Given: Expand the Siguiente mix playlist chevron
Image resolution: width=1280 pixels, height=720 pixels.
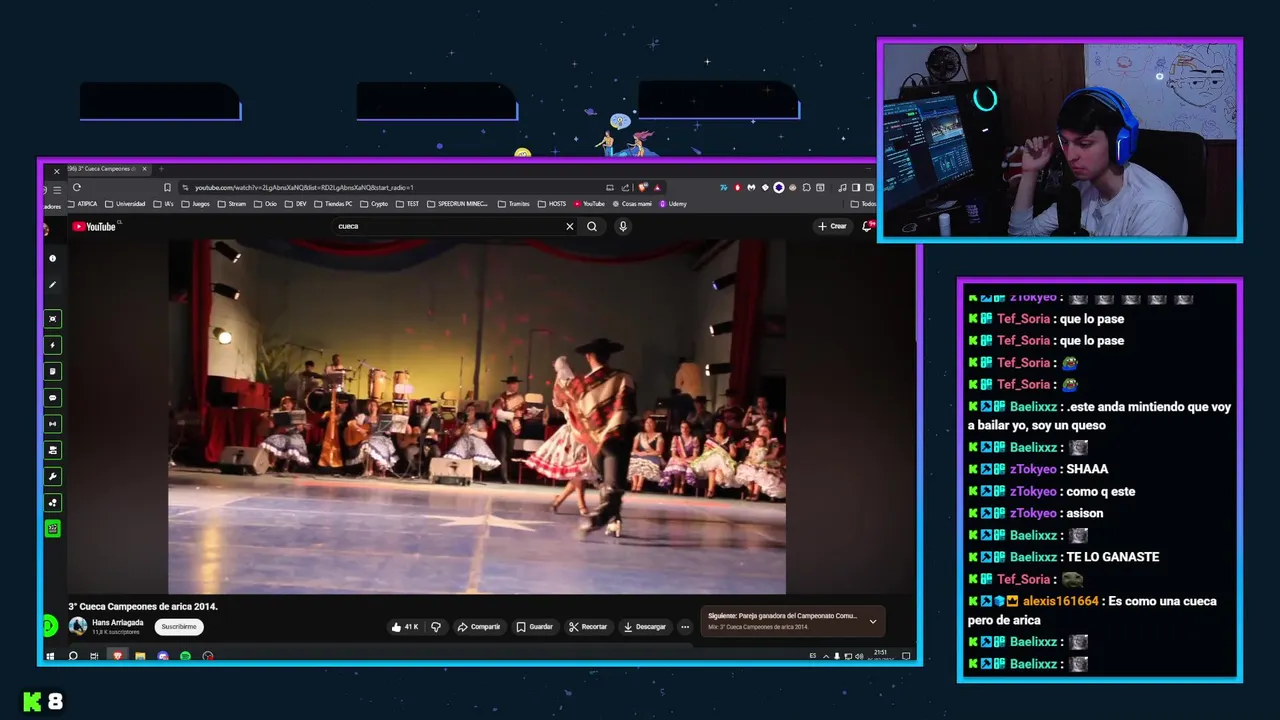Looking at the screenshot, I should click(x=872, y=622).
